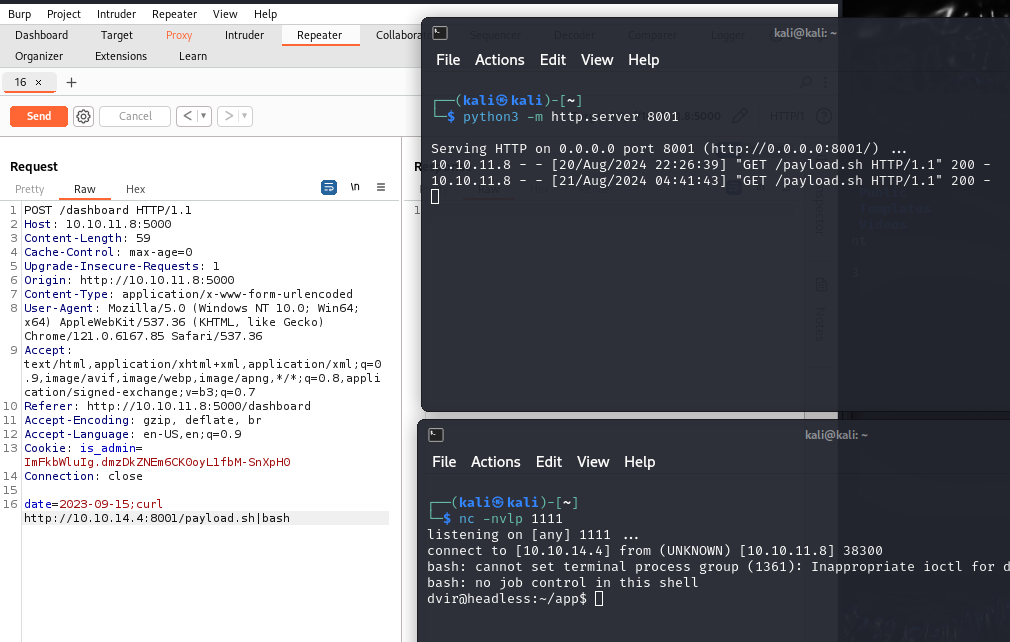The height and width of the screenshot is (642, 1010).
Task: Toggle non-printable characters \n icon
Action: [x=355, y=187]
